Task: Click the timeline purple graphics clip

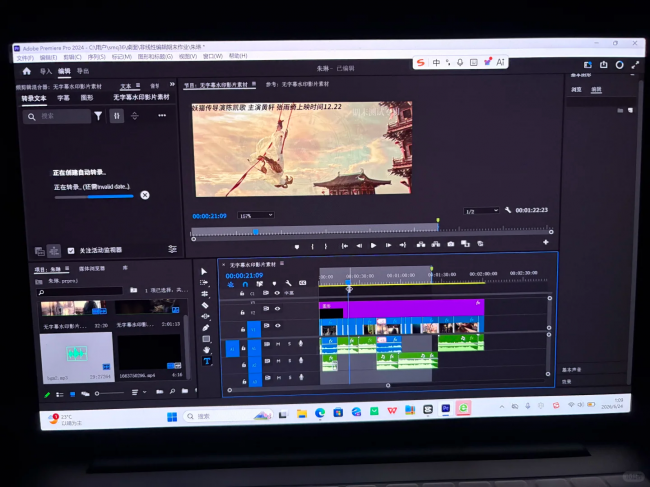Action: (401, 309)
